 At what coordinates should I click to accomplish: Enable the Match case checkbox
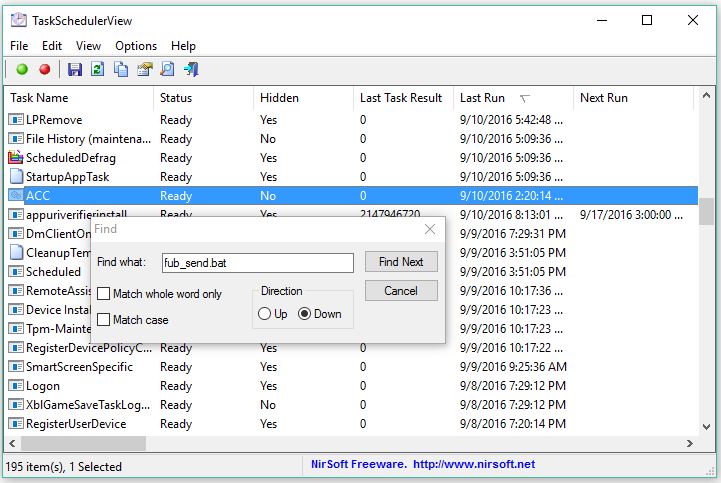pyautogui.click(x=104, y=320)
